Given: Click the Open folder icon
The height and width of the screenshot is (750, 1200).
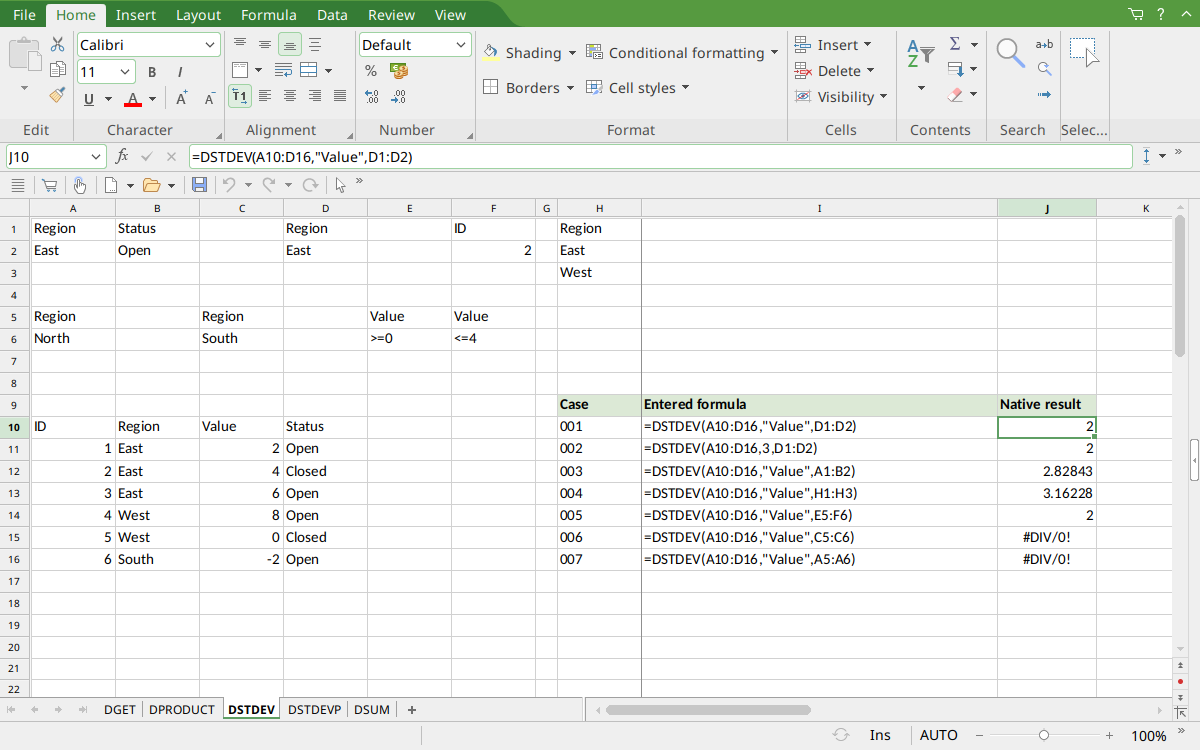Looking at the screenshot, I should pos(152,185).
